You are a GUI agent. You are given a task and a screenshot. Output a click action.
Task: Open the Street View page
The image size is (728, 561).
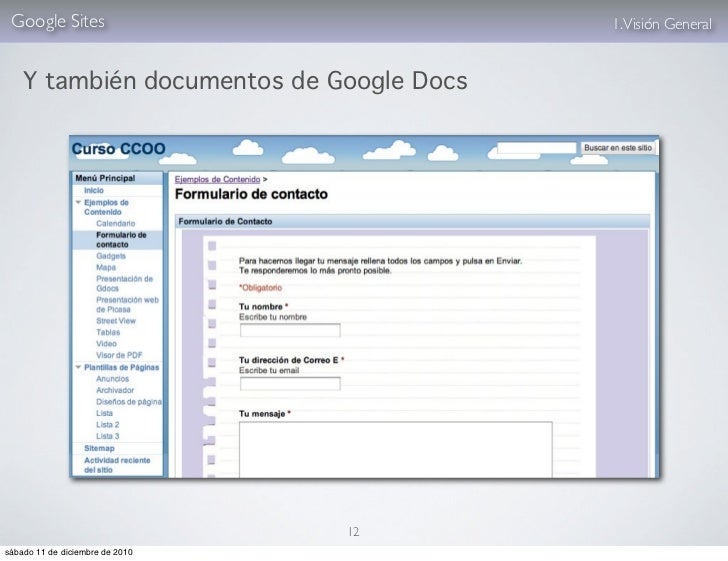tap(116, 321)
